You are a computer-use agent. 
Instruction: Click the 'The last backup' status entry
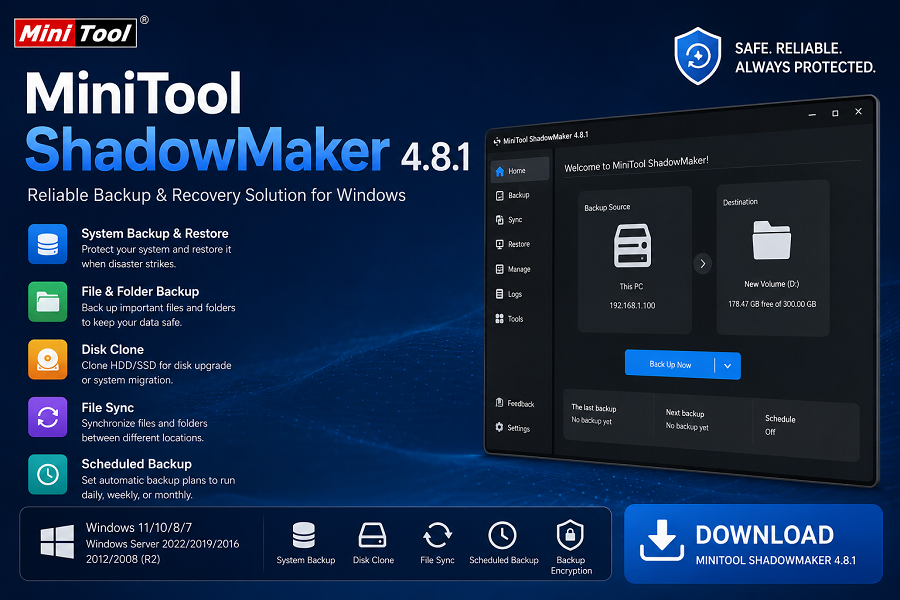[x=593, y=414]
